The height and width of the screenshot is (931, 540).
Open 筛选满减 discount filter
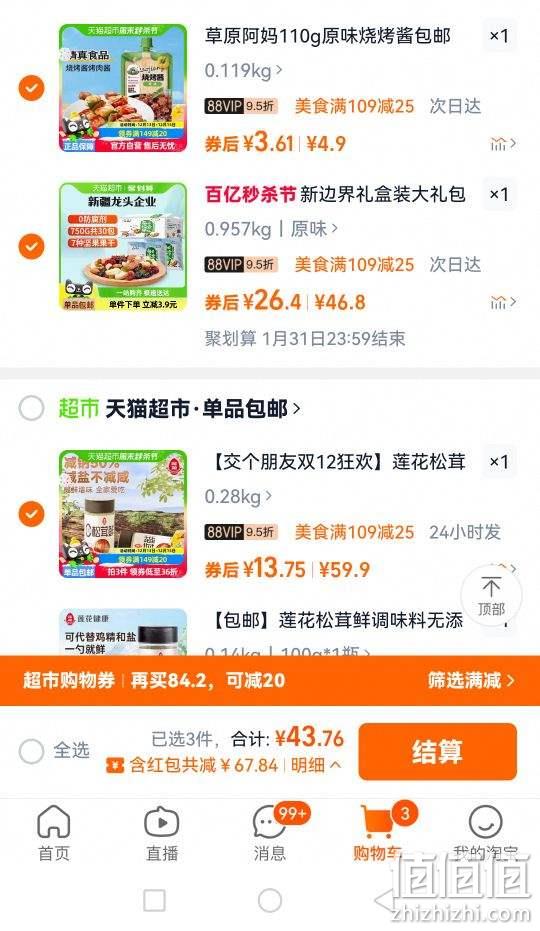point(470,680)
